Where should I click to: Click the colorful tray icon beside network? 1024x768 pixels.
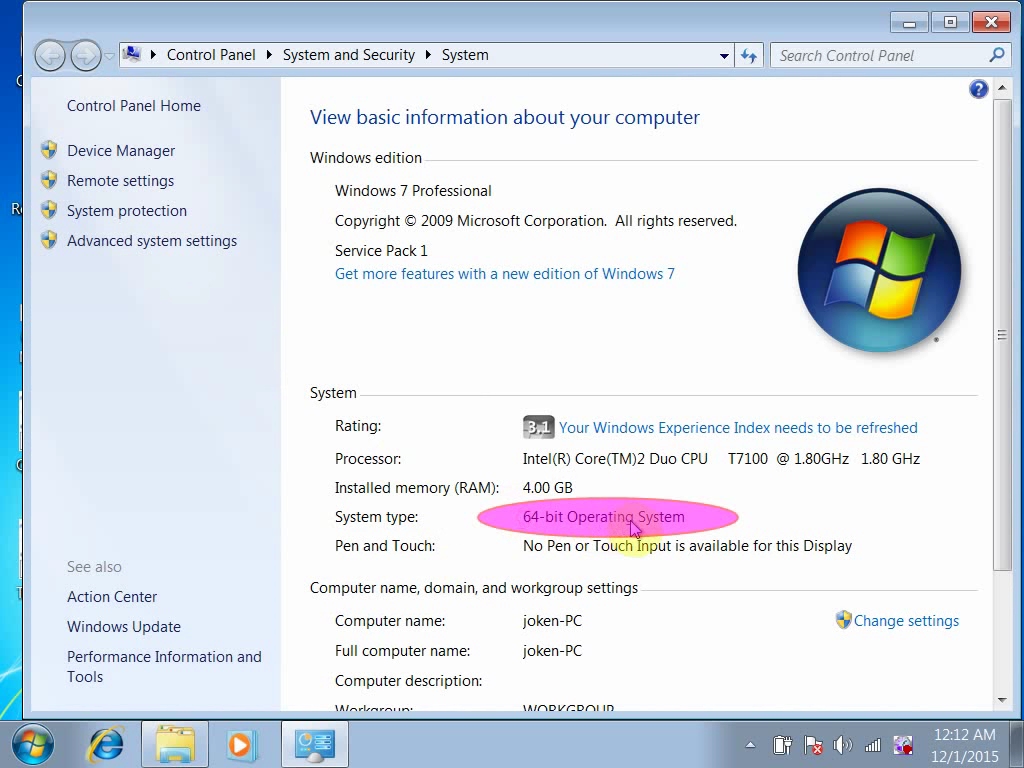[903, 744]
